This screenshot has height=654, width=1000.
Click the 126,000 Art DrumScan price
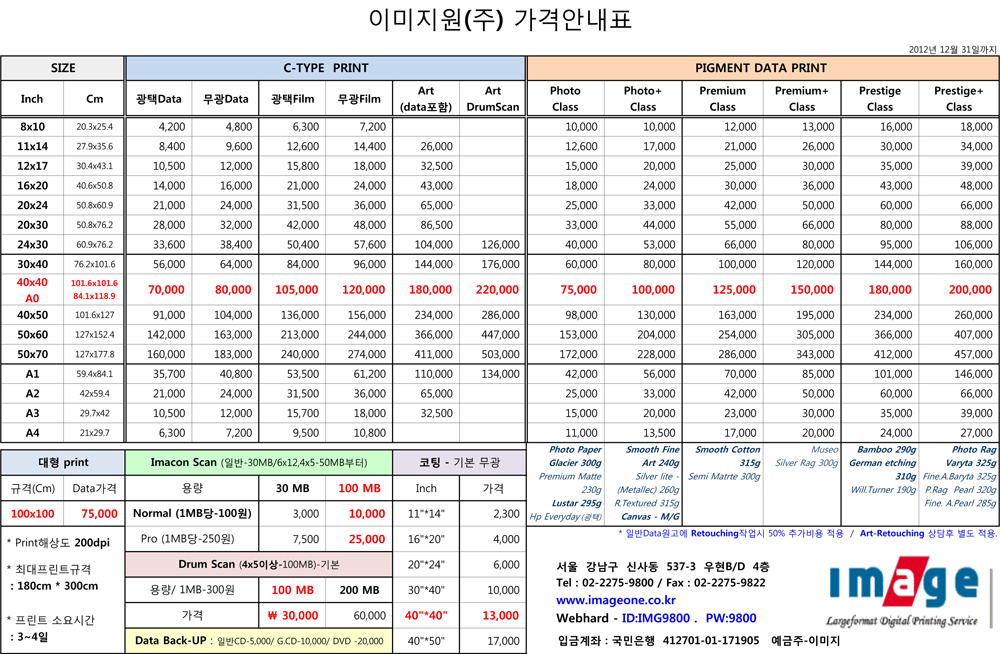[x=500, y=244]
